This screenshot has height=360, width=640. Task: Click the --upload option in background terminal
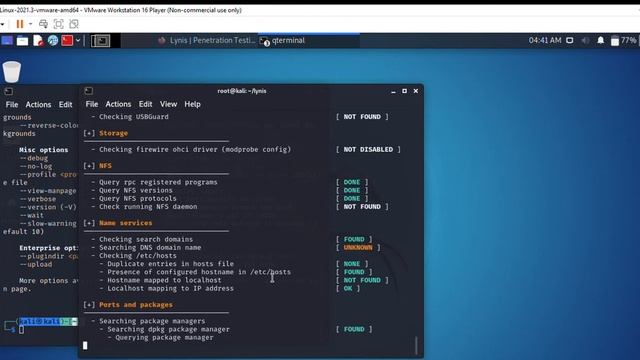click(36, 264)
